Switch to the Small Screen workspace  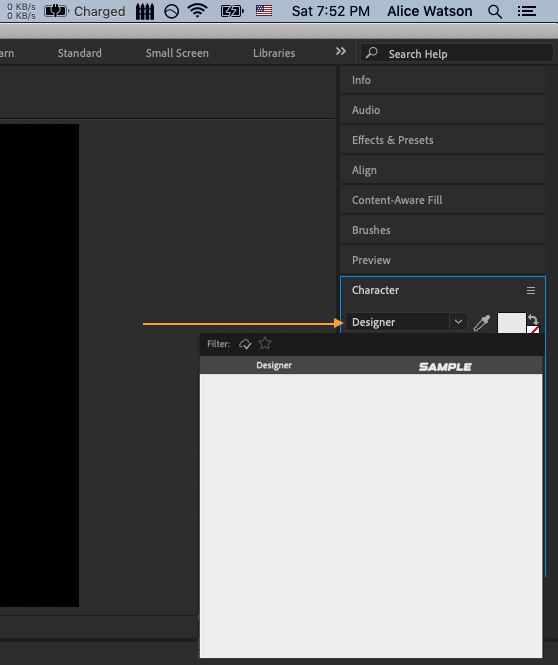pos(177,53)
